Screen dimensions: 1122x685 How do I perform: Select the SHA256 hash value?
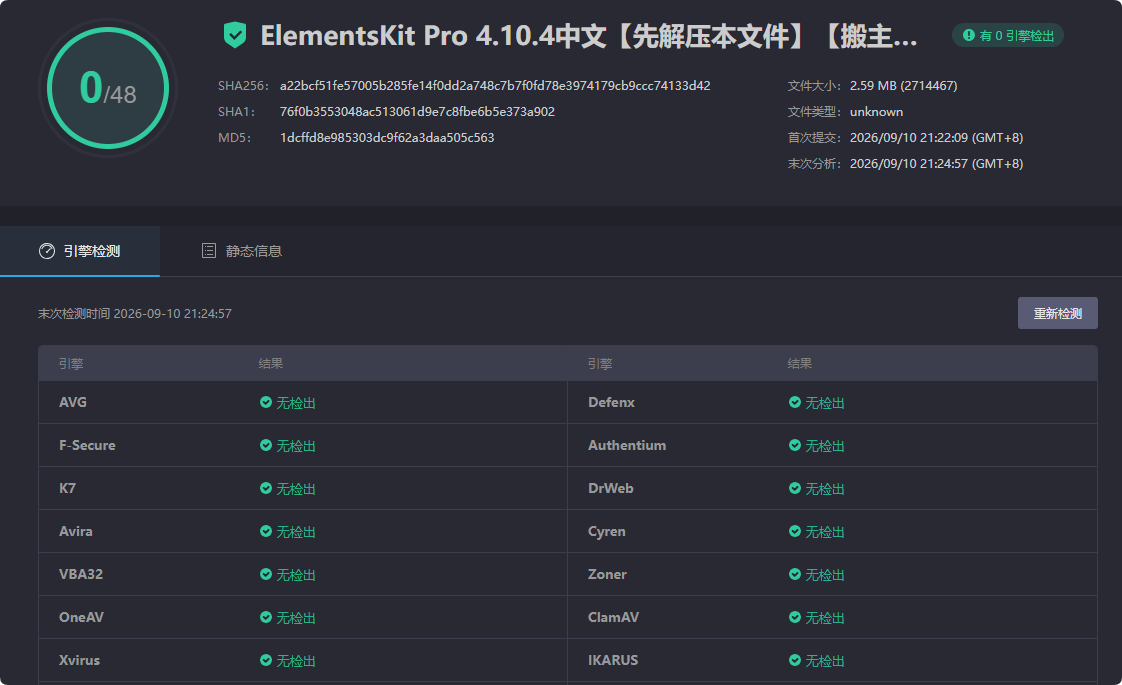coord(495,86)
